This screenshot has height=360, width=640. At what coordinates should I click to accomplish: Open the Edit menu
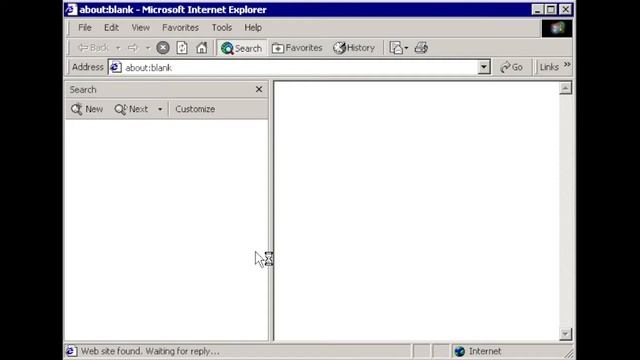click(x=111, y=28)
